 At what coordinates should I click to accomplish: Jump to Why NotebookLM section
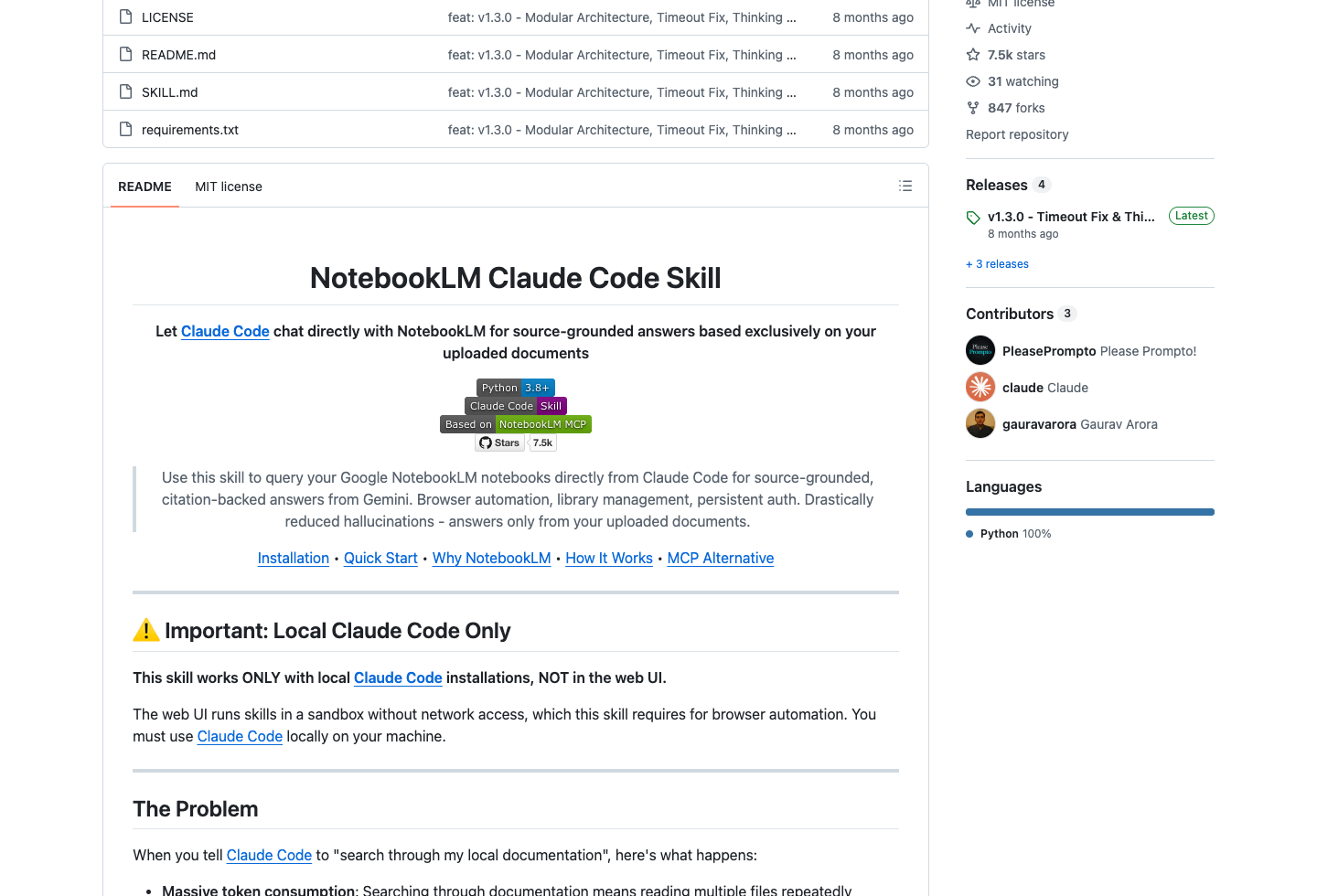tap(492, 558)
